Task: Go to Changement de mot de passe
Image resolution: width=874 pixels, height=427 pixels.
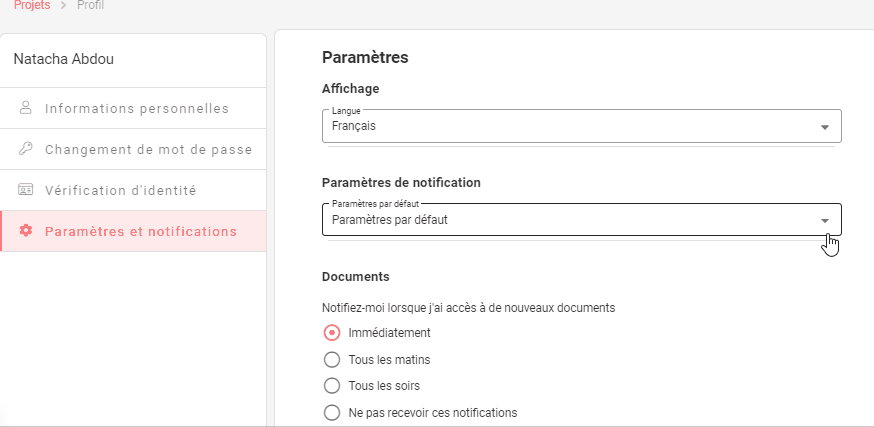Action: point(148,149)
